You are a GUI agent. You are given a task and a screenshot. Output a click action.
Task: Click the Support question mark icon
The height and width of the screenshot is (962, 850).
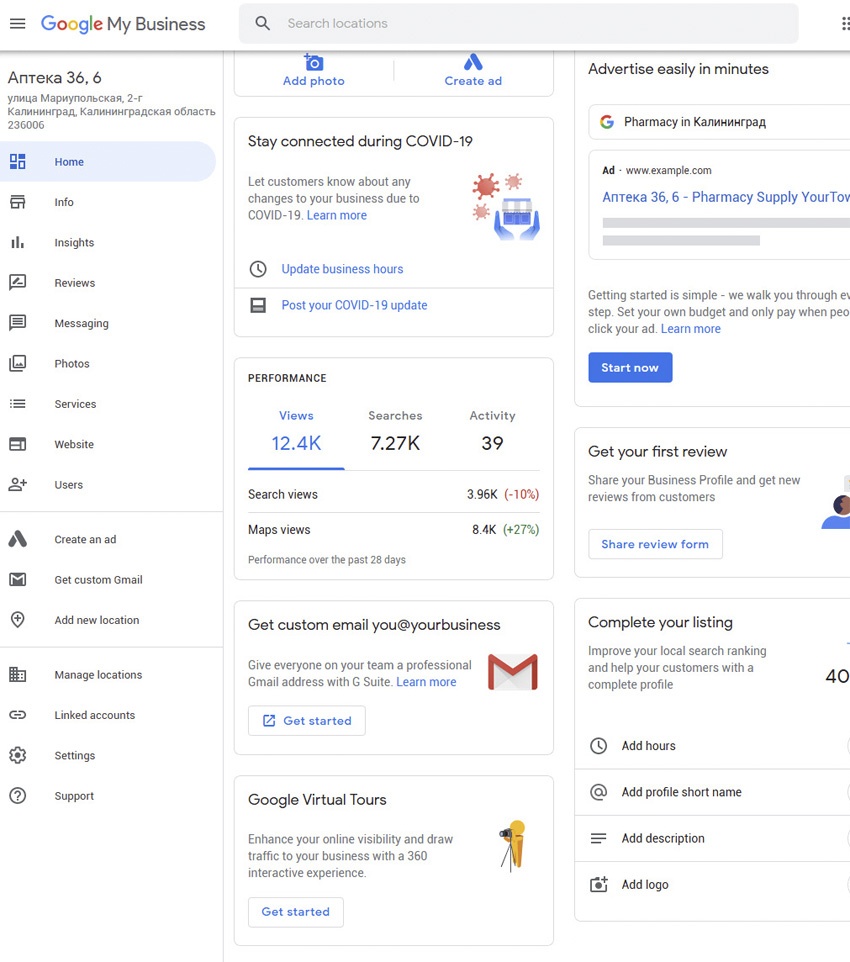pyautogui.click(x=18, y=795)
